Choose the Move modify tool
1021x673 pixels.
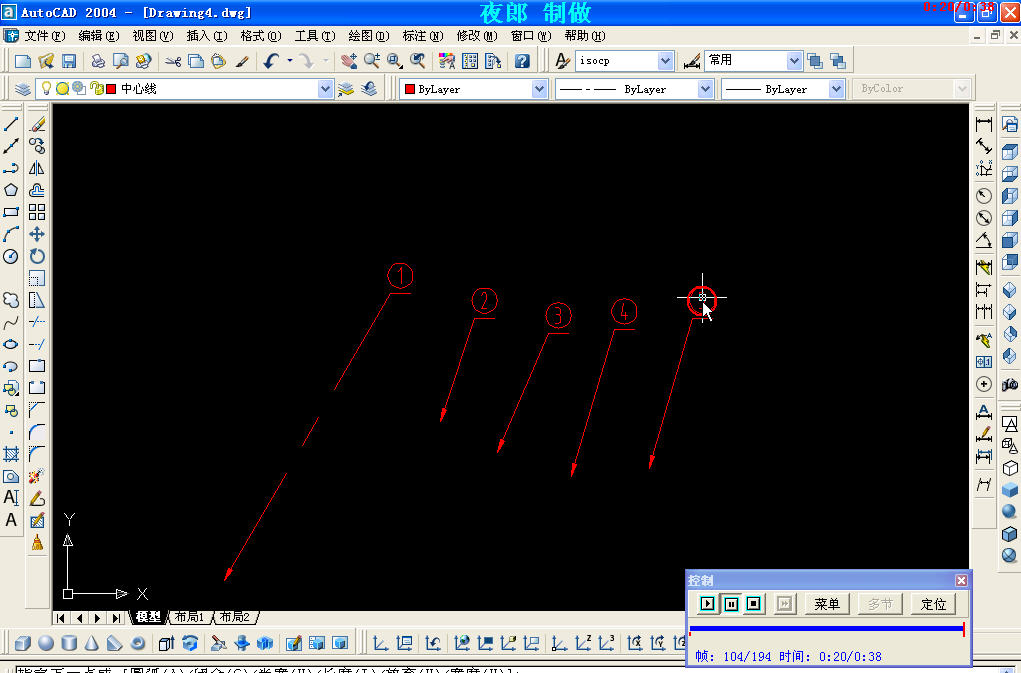[x=37, y=234]
